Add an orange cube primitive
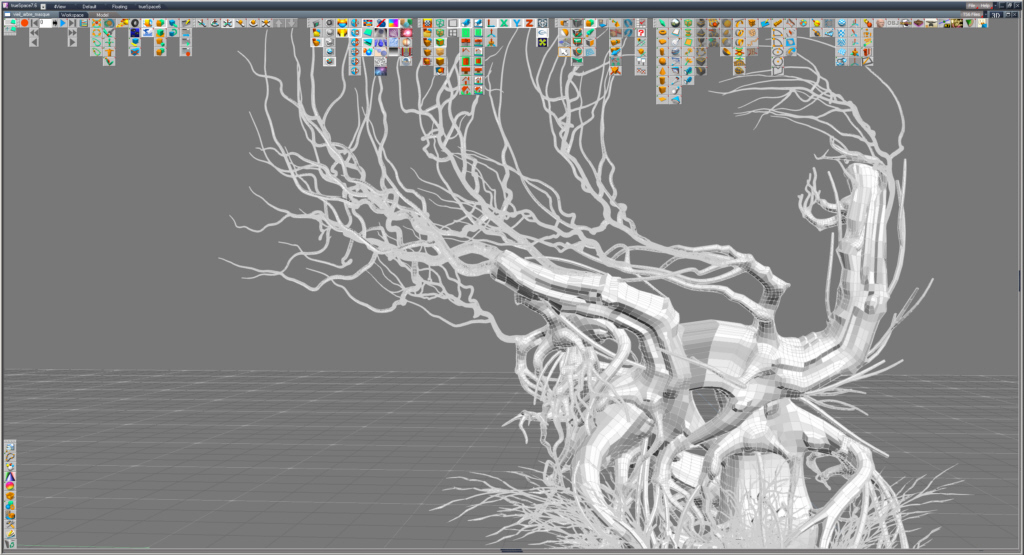Screen dimensions: 1024x555 pyautogui.click(x=662, y=89)
